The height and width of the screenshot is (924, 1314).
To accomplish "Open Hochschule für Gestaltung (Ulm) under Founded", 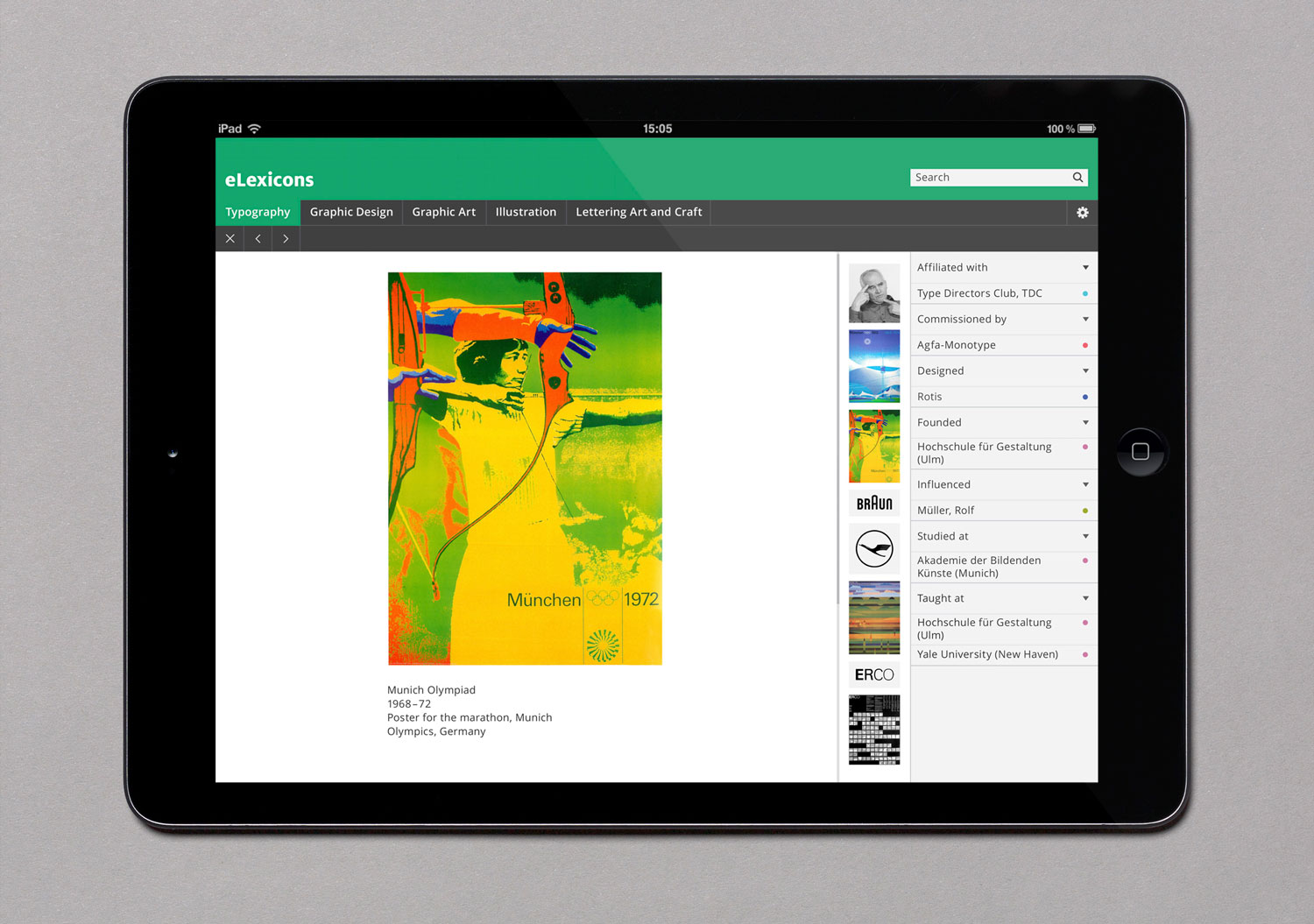I will click(x=1004, y=453).
